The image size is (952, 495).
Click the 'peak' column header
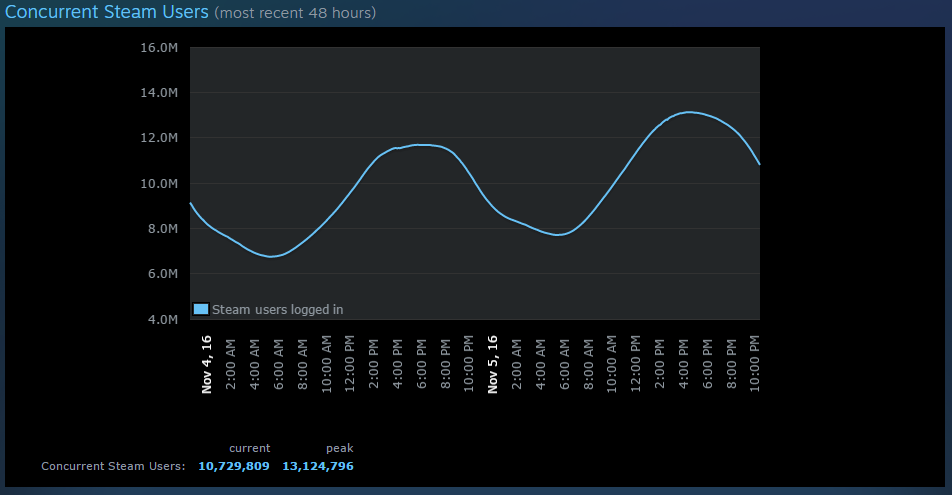(339, 448)
